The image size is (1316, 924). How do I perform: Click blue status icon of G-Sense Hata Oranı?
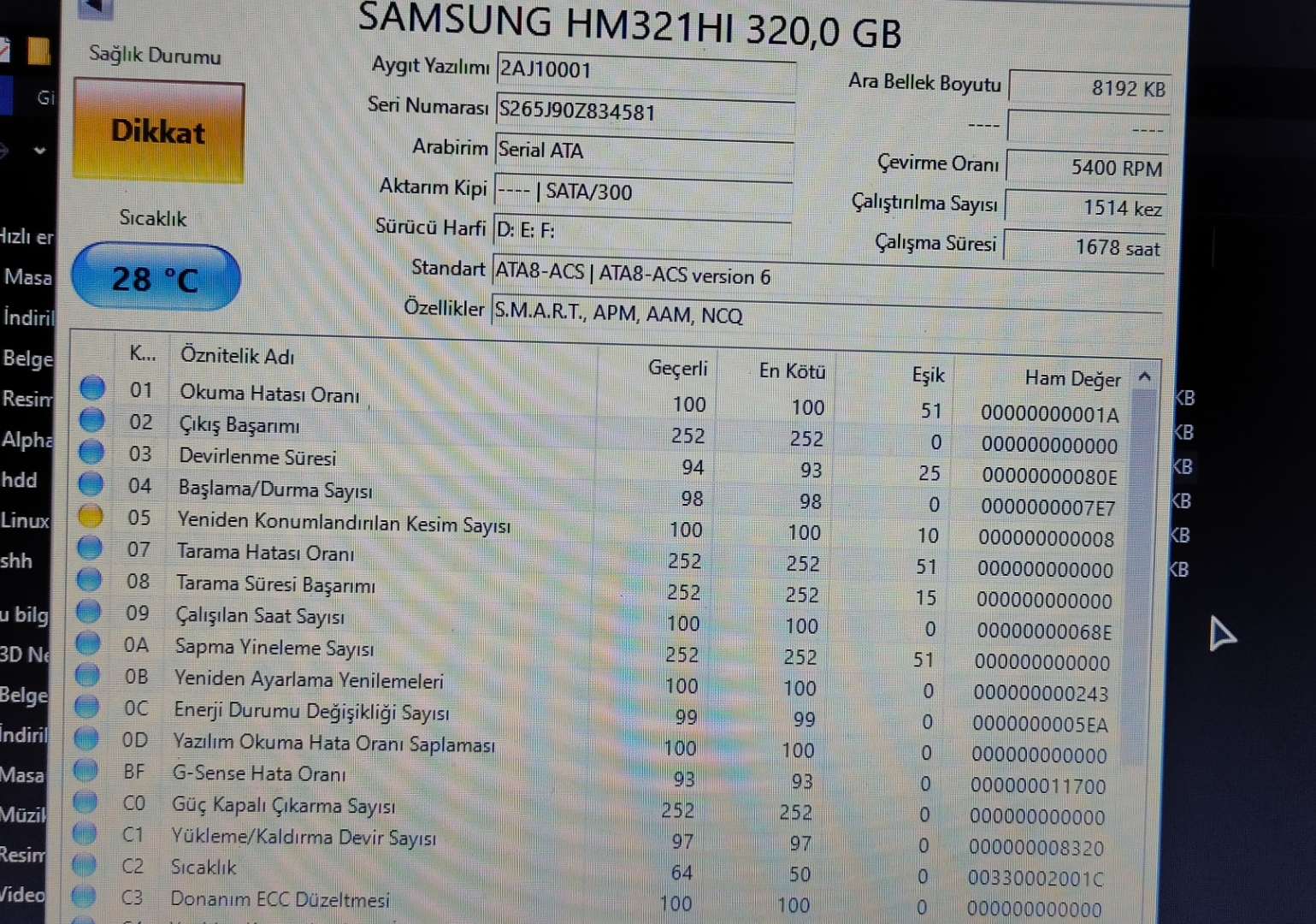point(86,770)
